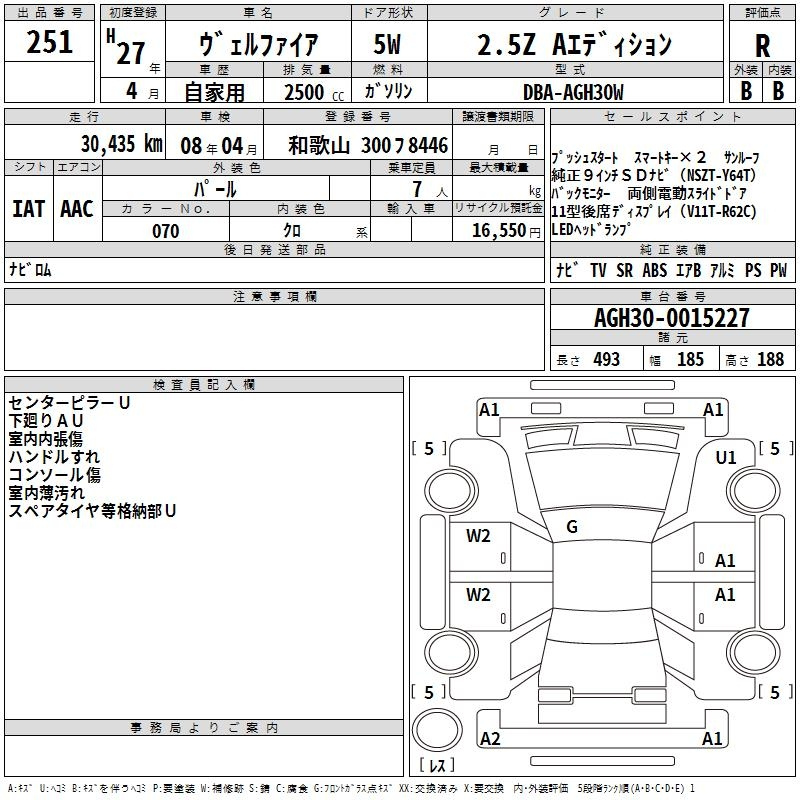Select the セールスポイント section header
Viewport: 800px width, 800px height.
pos(672,116)
